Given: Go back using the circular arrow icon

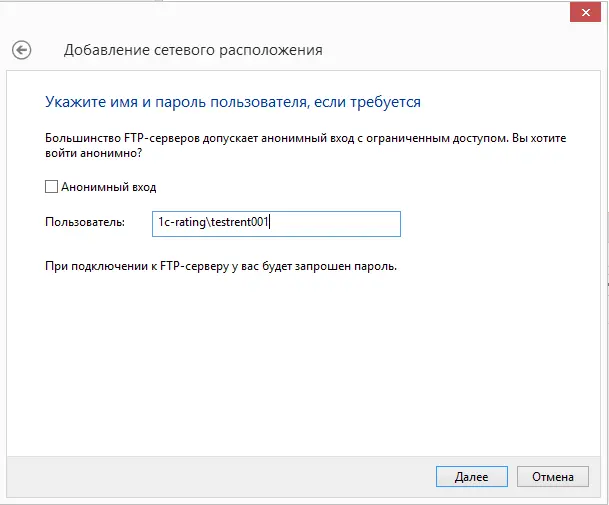Looking at the screenshot, I should click(21, 50).
